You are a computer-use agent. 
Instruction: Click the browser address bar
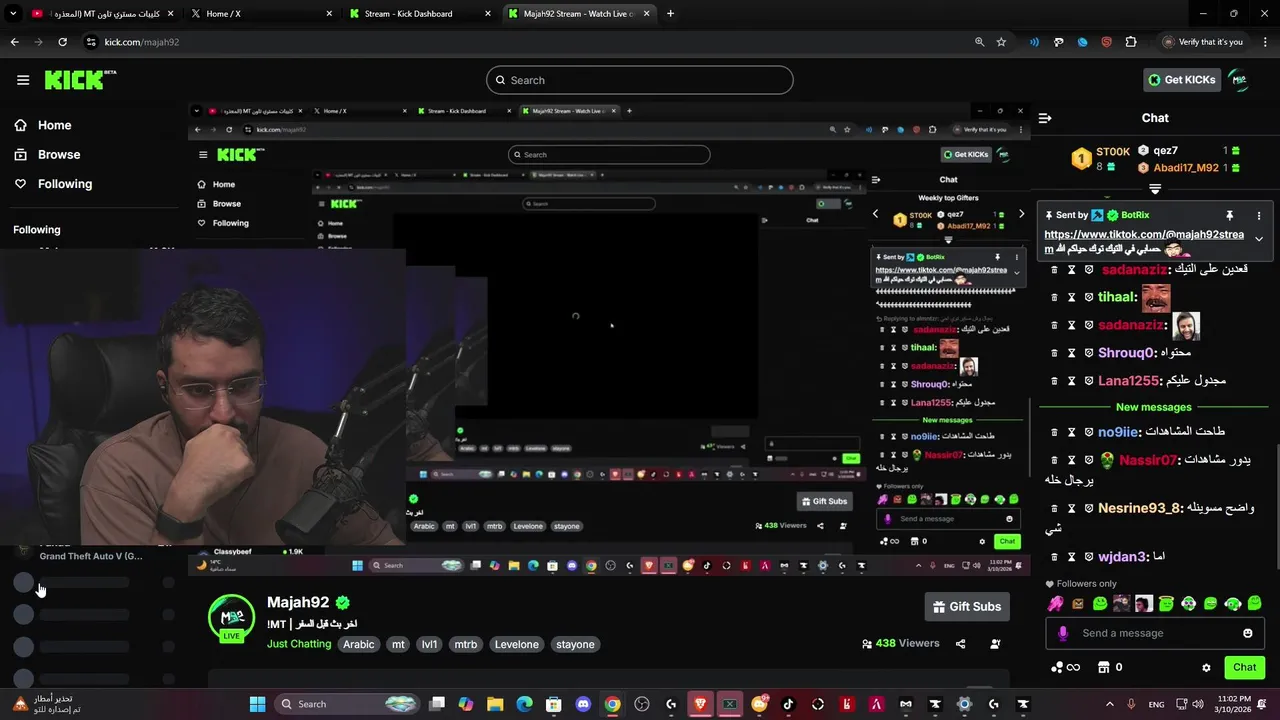point(520,42)
